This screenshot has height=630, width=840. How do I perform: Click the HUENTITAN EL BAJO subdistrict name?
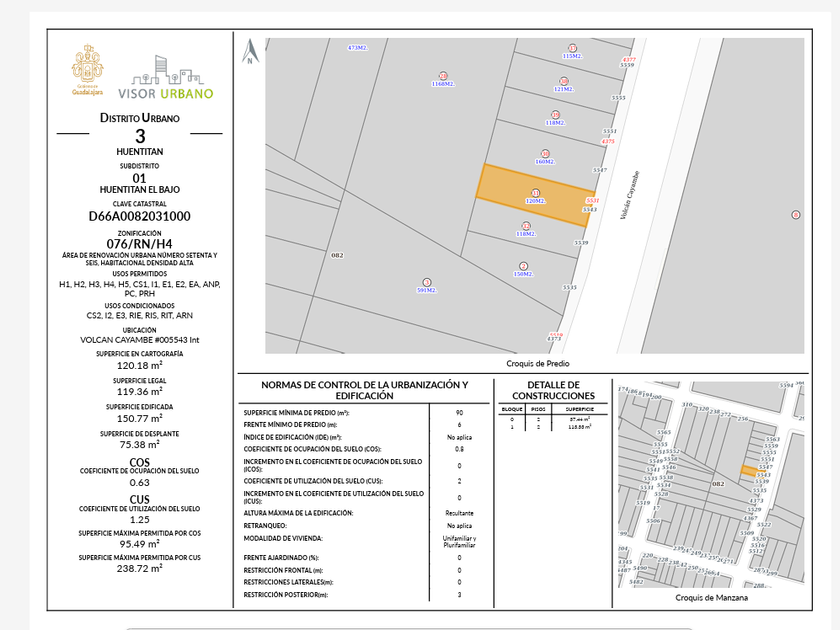(140, 190)
